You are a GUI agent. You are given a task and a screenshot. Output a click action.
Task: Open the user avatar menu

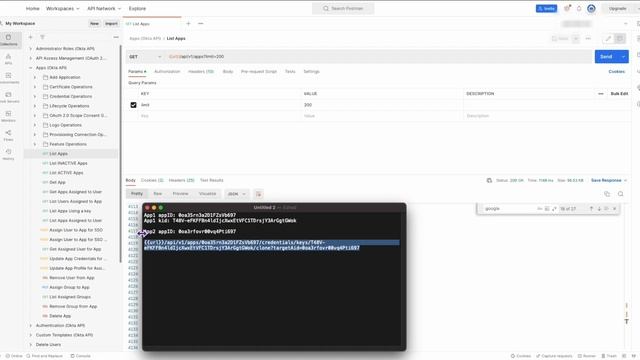click(x=591, y=9)
